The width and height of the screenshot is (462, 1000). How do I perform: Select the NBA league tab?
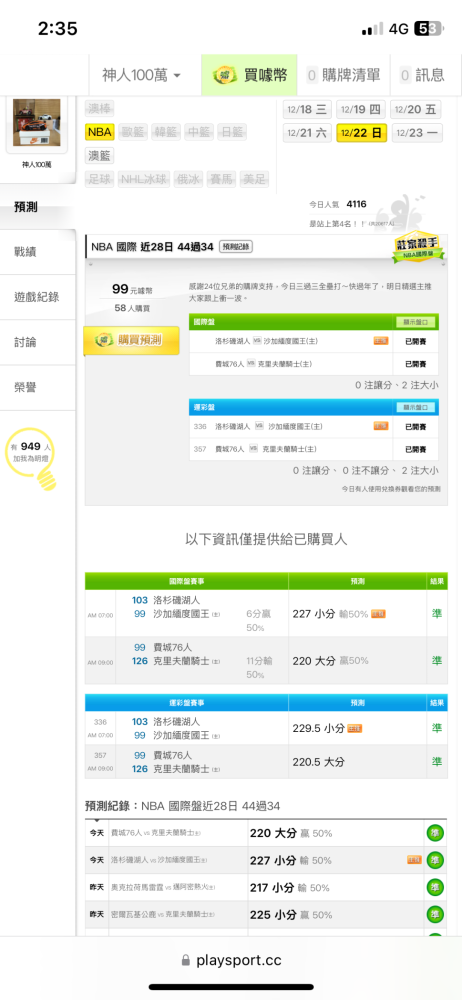pyautogui.click(x=100, y=132)
